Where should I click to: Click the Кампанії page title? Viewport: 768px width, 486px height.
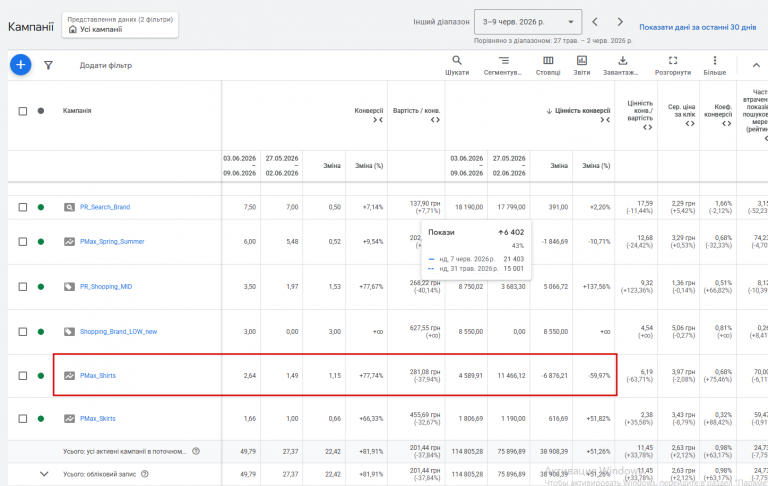tap(31, 26)
